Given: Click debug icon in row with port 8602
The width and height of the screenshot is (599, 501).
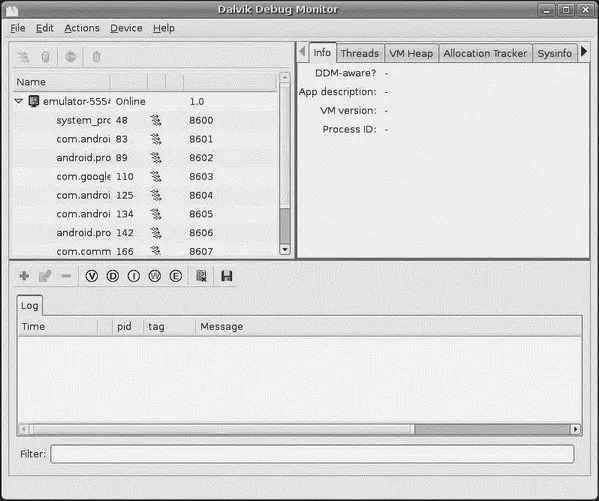Looking at the screenshot, I should (155, 158).
